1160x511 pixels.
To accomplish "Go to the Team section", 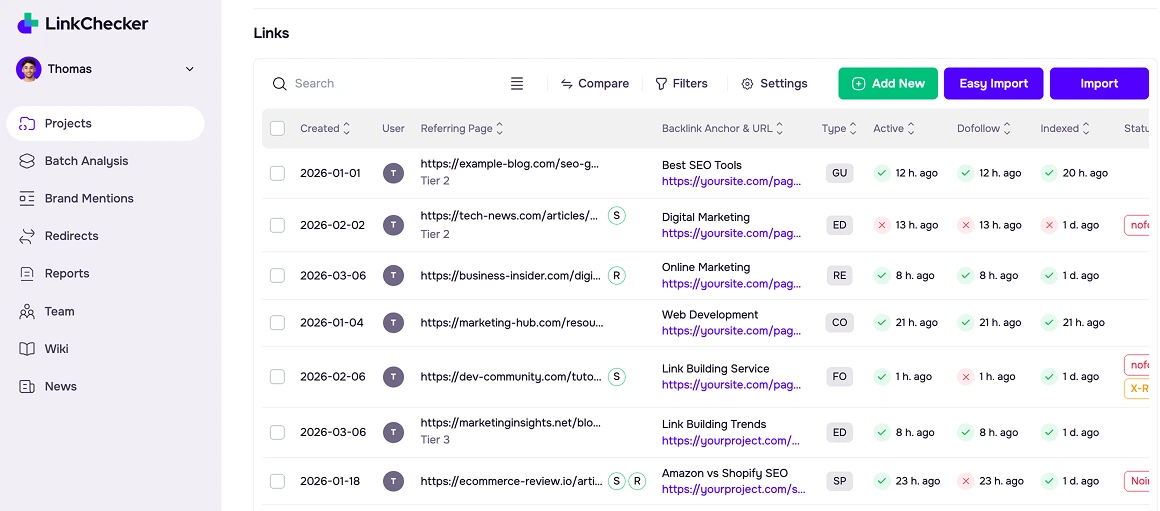I will coord(59,311).
